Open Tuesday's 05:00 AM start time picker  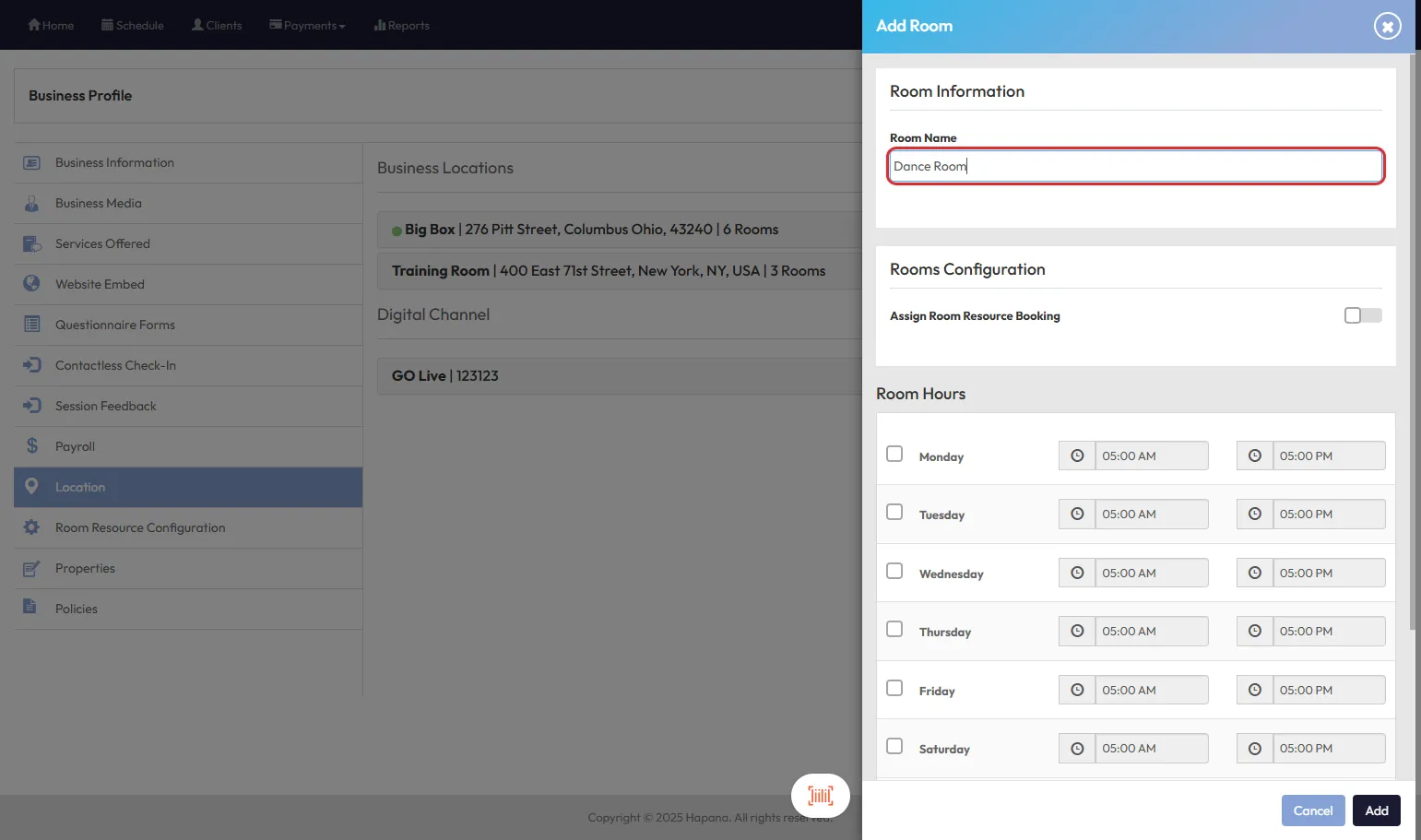pyautogui.click(x=1150, y=515)
